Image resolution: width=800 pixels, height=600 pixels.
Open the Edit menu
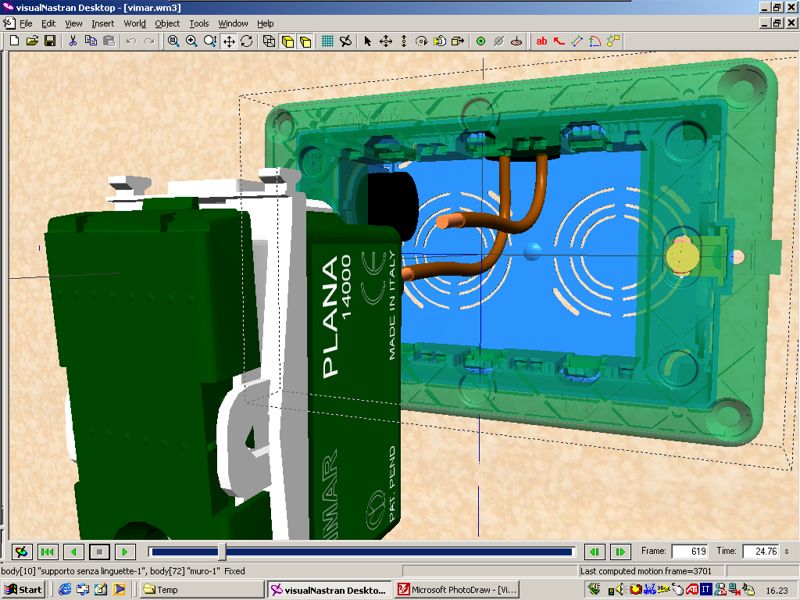[x=48, y=23]
